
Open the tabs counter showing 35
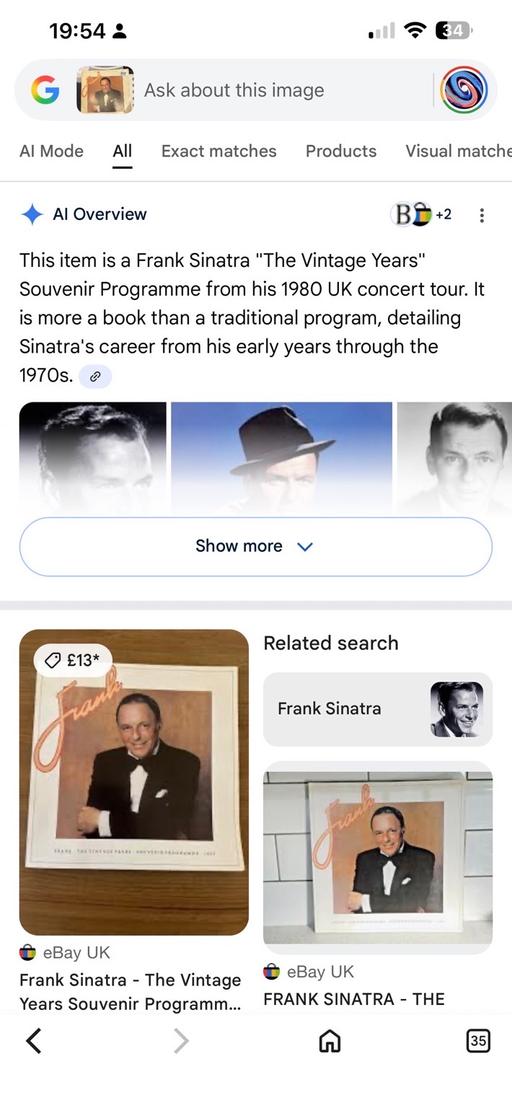click(x=478, y=1040)
